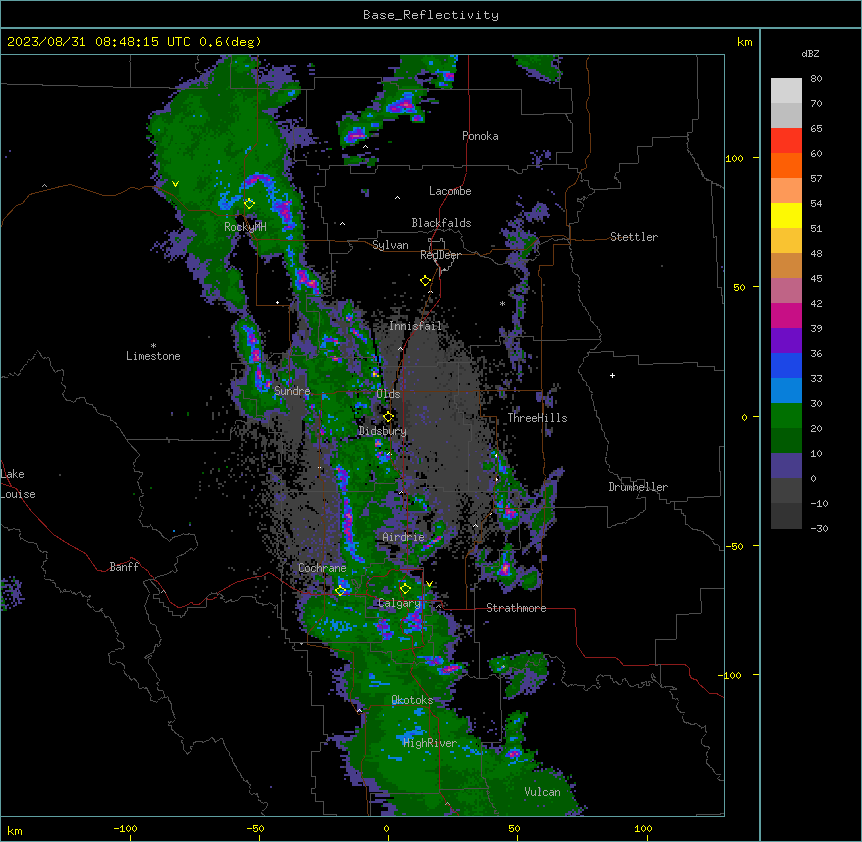
Task: Click the yellow V marker northwest of RockyMH
Action: coord(175,184)
